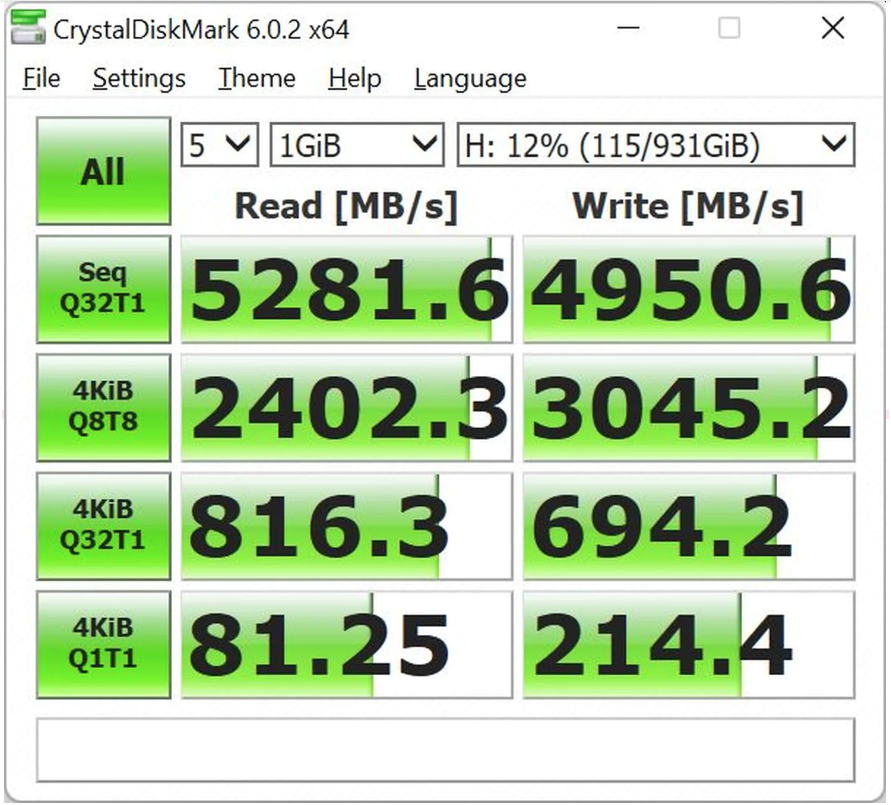The image size is (891, 805).
Task: Click the empty comment text field at bottom
Action: [445, 750]
